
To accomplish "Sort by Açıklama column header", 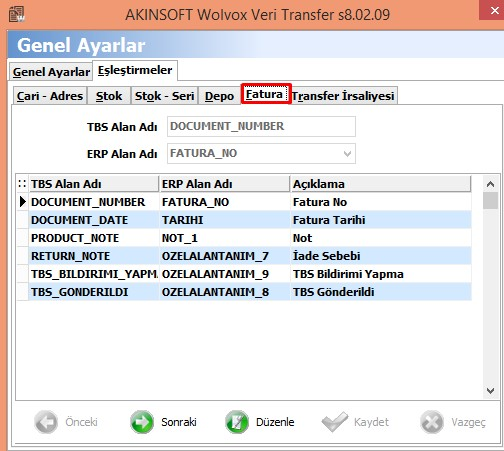I will (381, 184).
